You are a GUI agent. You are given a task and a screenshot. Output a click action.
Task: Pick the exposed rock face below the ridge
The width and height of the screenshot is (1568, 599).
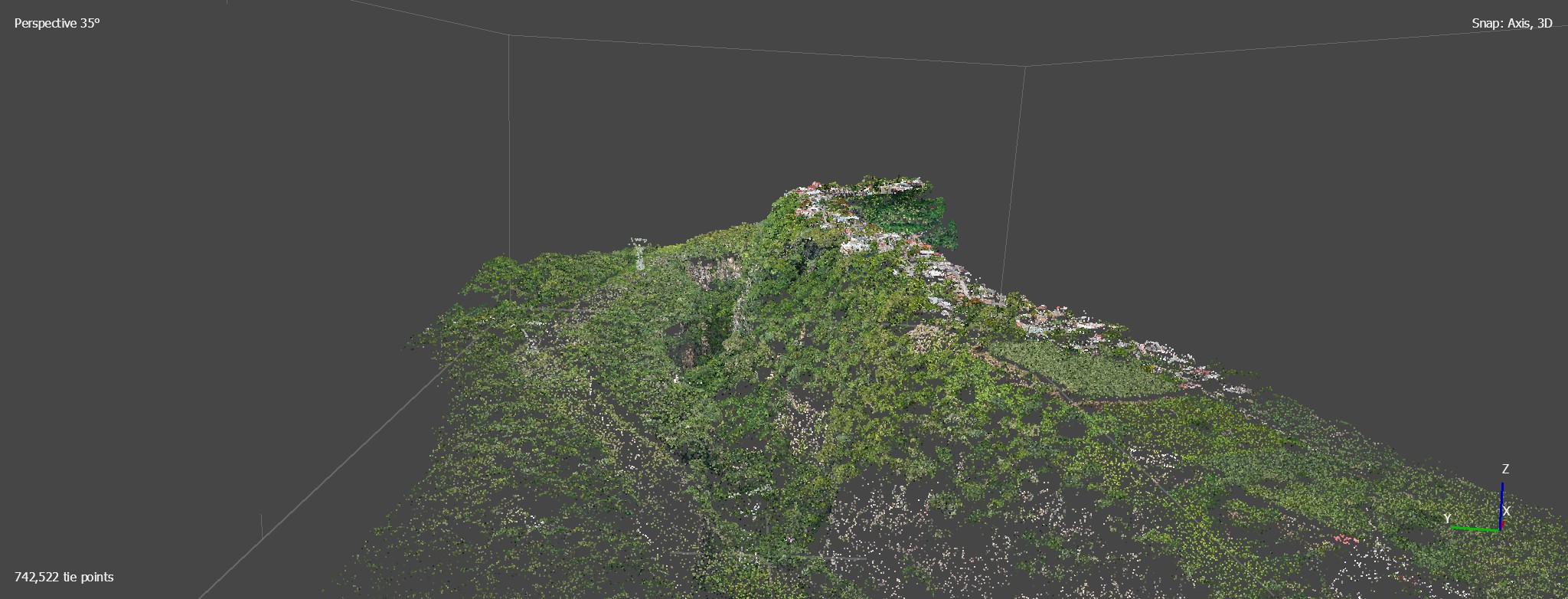click(712, 272)
